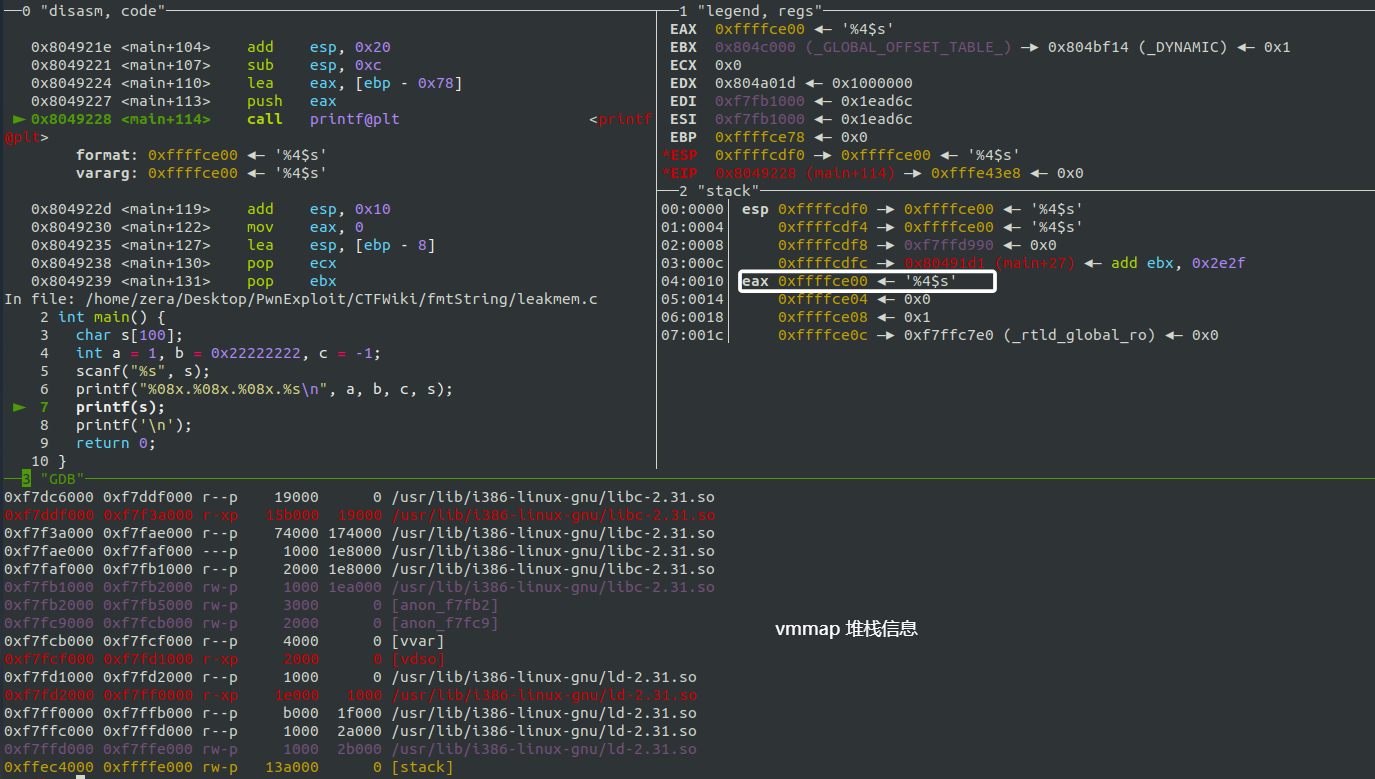Click the EAX label in the regs pane
The image size is (1375, 779).
(x=683, y=29)
